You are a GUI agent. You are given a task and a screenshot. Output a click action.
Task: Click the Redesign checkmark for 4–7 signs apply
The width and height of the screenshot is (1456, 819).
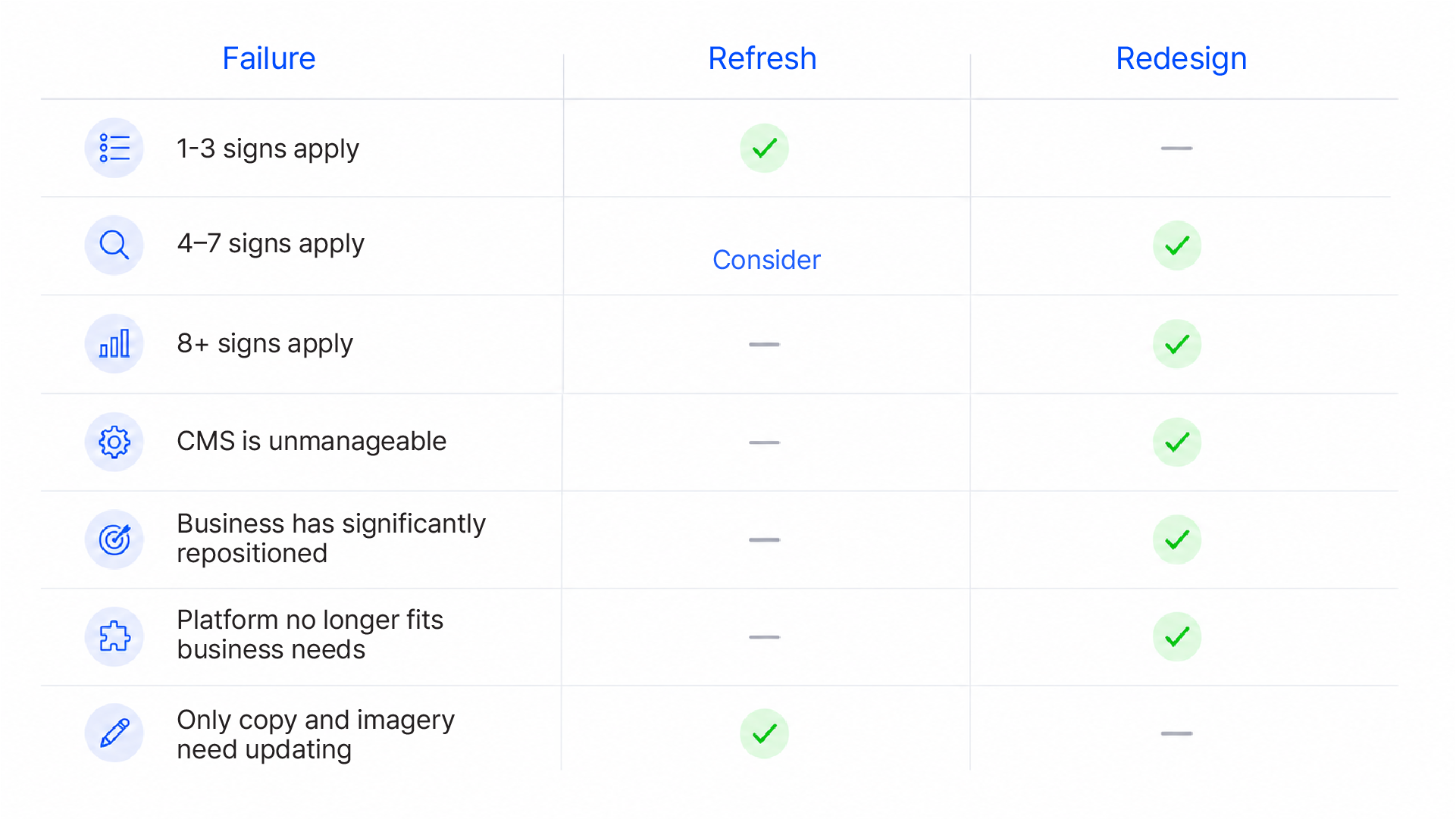[x=1177, y=245]
